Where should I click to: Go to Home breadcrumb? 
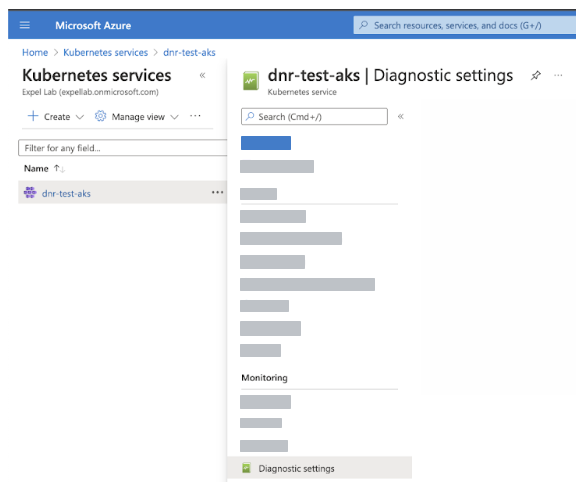click(35, 53)
